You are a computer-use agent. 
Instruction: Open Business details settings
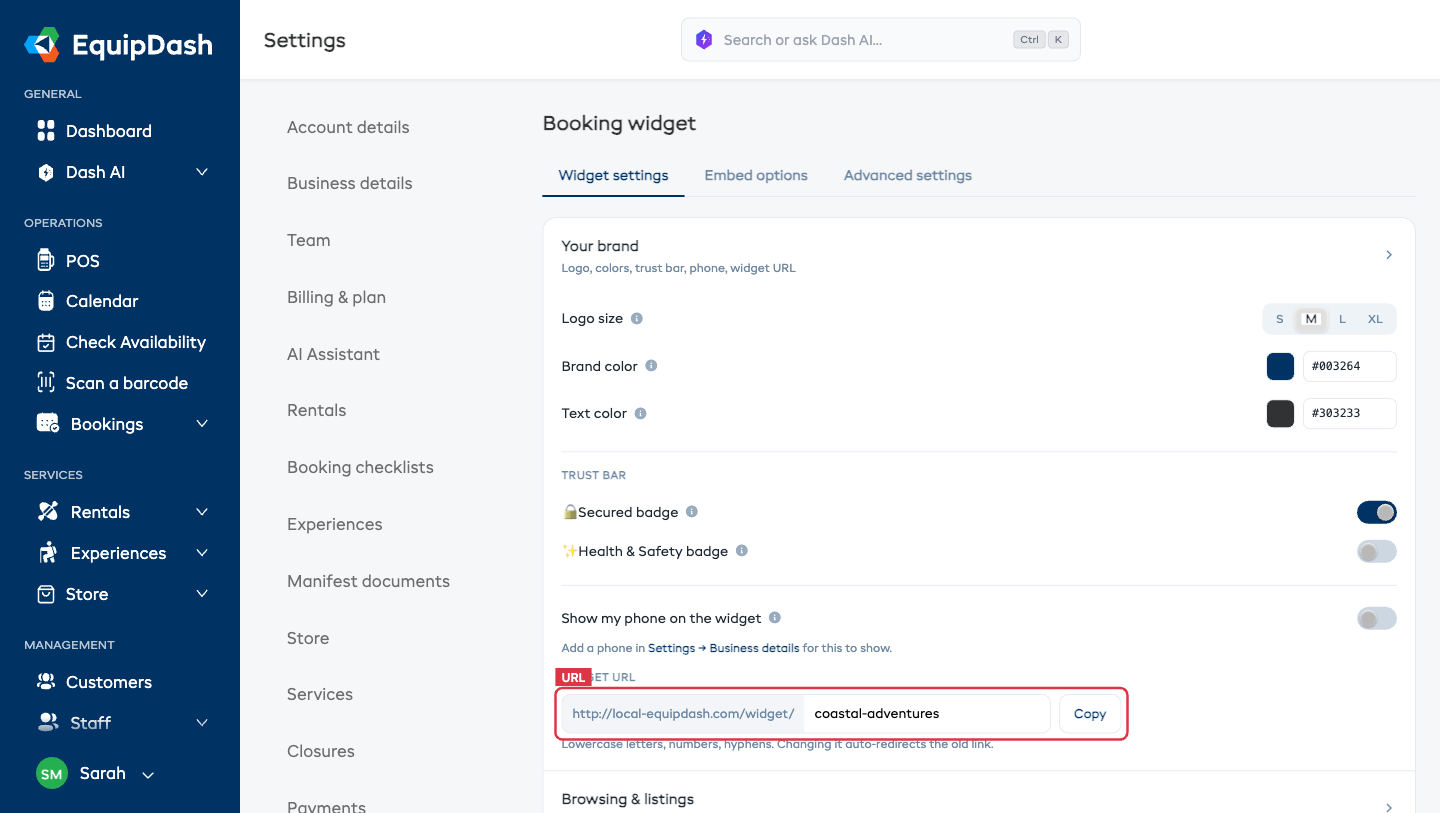click(x=350, y=183)
